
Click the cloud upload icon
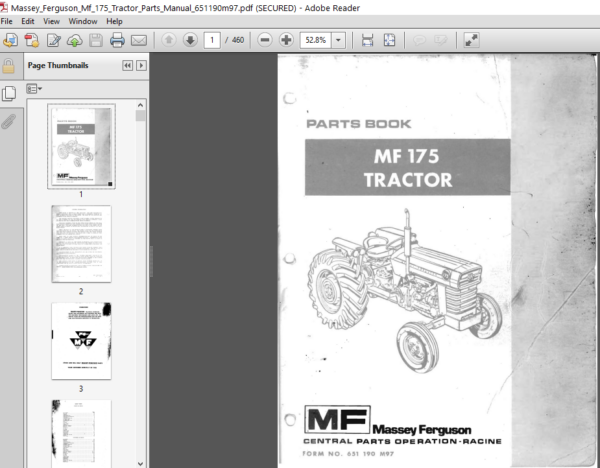(x=75, y=40)
